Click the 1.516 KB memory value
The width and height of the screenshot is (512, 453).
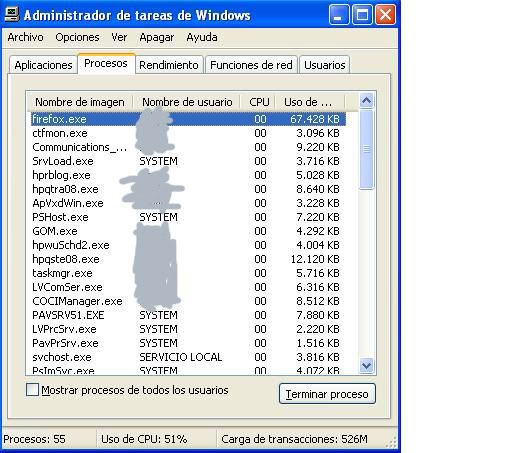pos(318,343)
